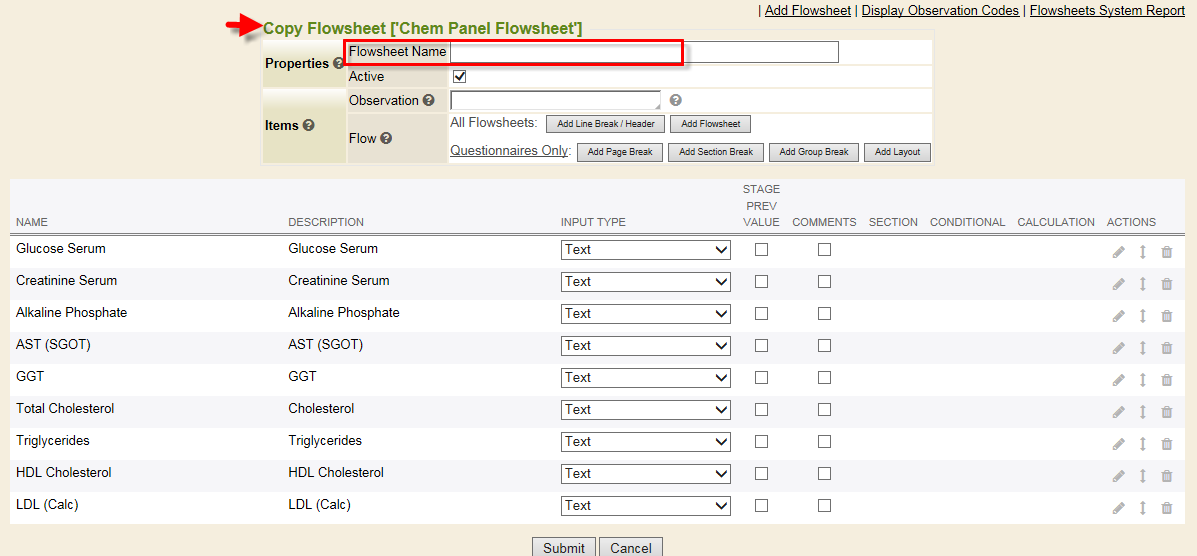Enable Stage Prev Value for Glucose Serum

[x=761, y=250]
